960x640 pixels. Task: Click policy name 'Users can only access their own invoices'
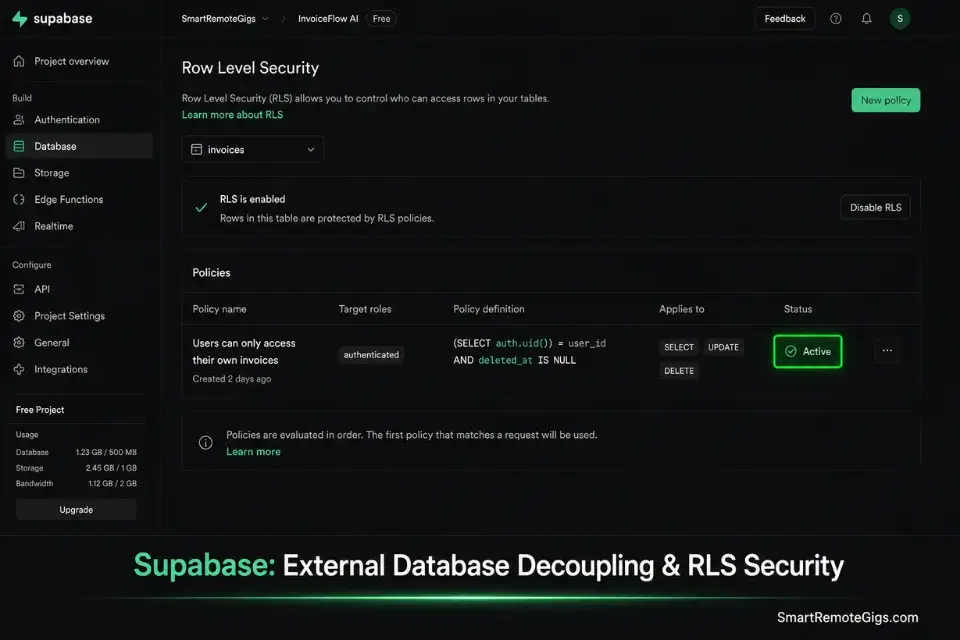(244, 352)
